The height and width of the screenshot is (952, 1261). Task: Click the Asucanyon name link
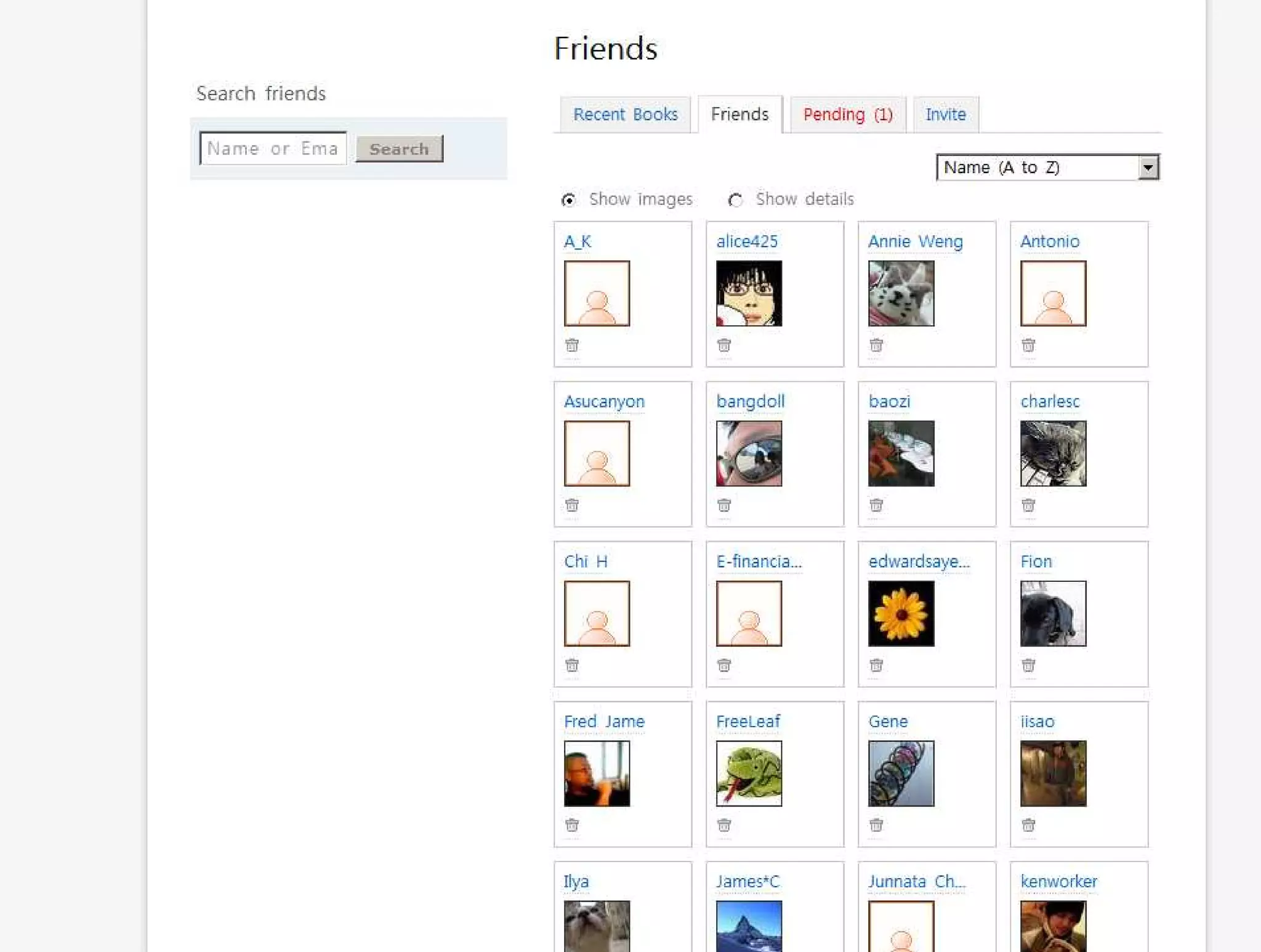[604, 401]
